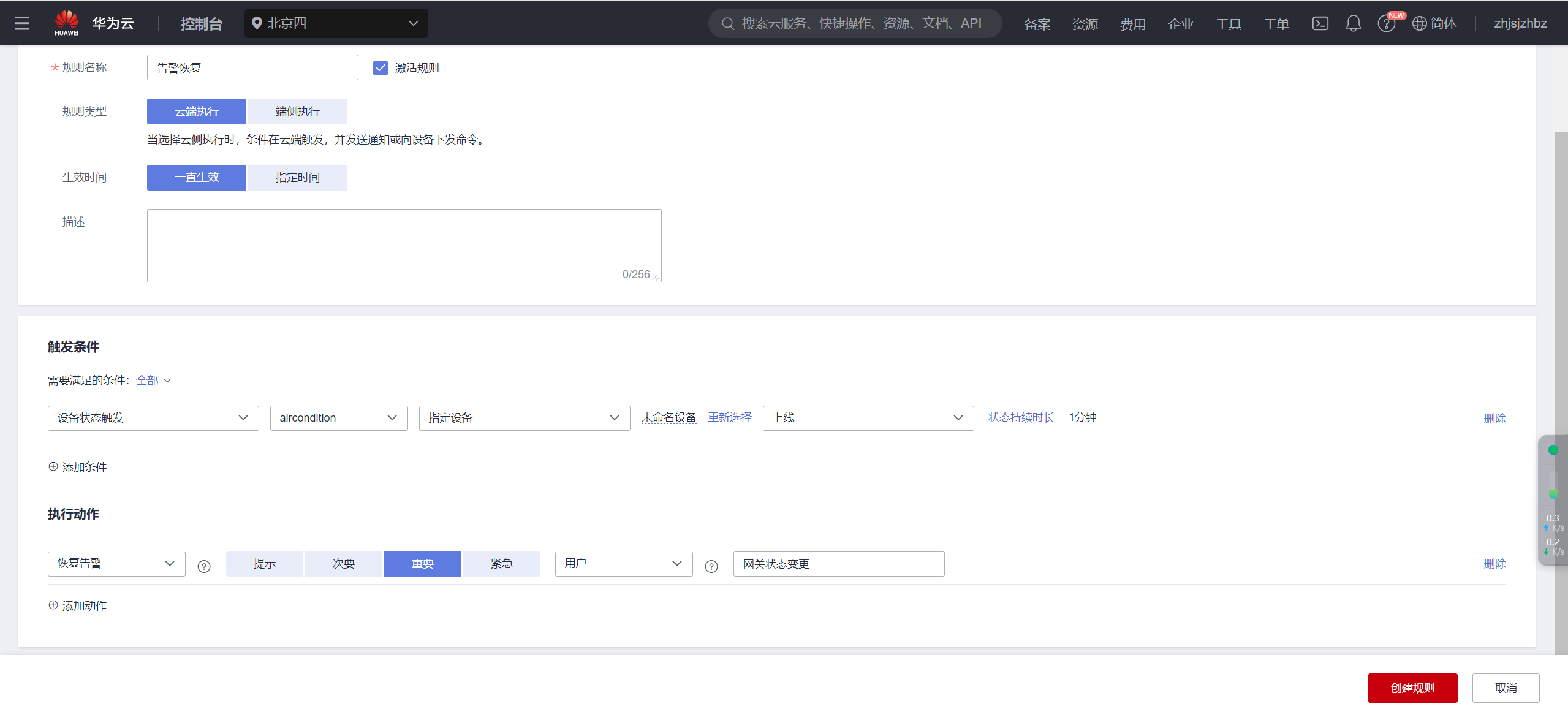The width and height of the screenshot is (1568, 728).
Task: Click the globe language icon
Action: (x=1419, y=23)
